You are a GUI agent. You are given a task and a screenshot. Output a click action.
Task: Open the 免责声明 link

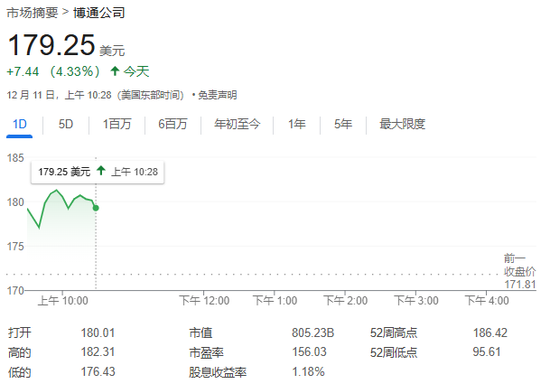coord(217,95)
